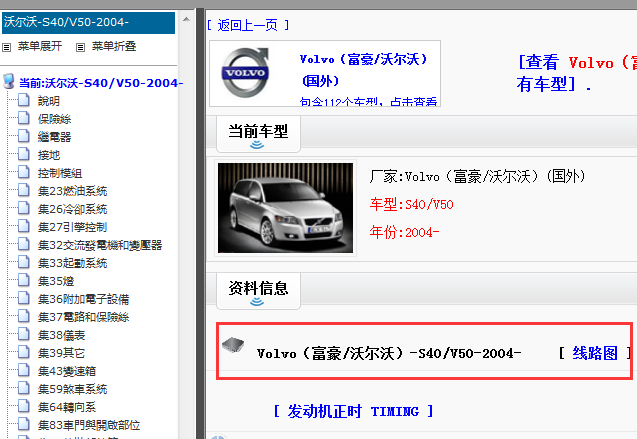The height and width of the screenshot is (439, 637).
Task: Click the expand icon beside 菜单展开
Action: point(6,48)
